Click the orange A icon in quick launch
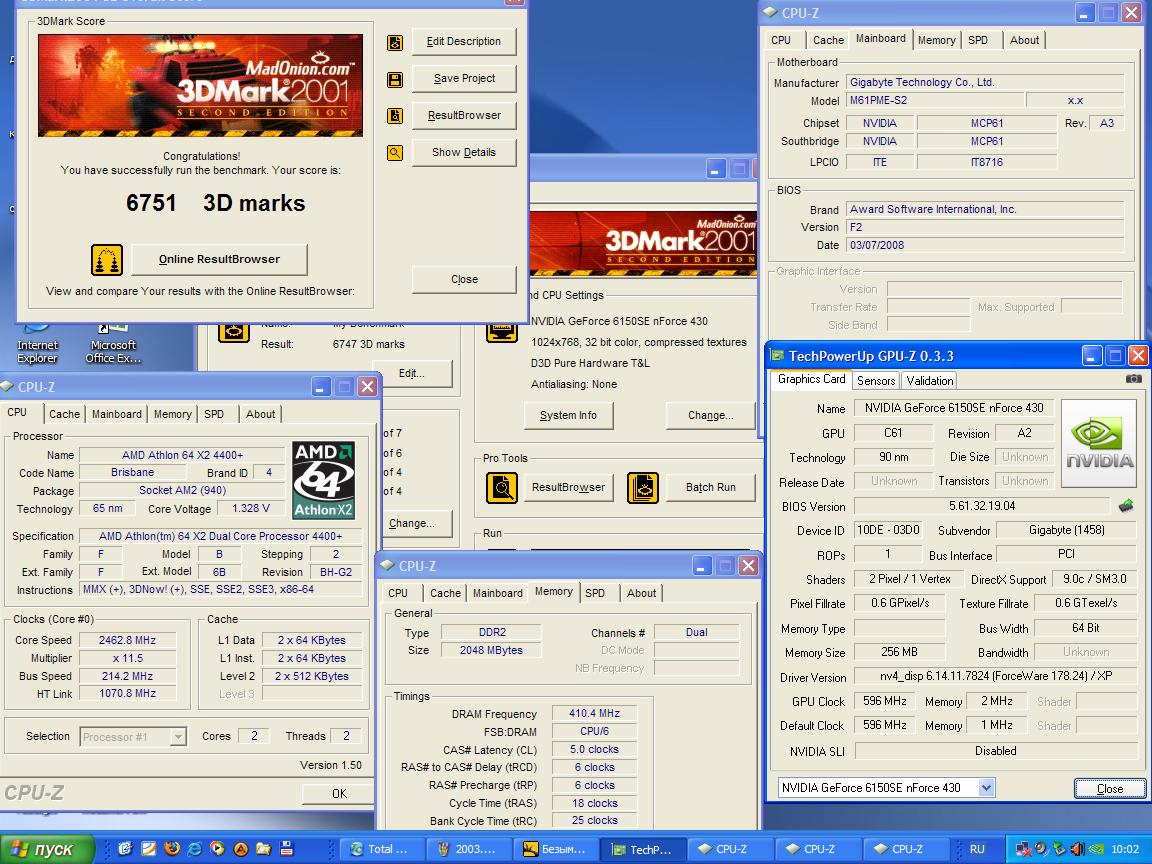1152x864 pixels. coord(240,849)
